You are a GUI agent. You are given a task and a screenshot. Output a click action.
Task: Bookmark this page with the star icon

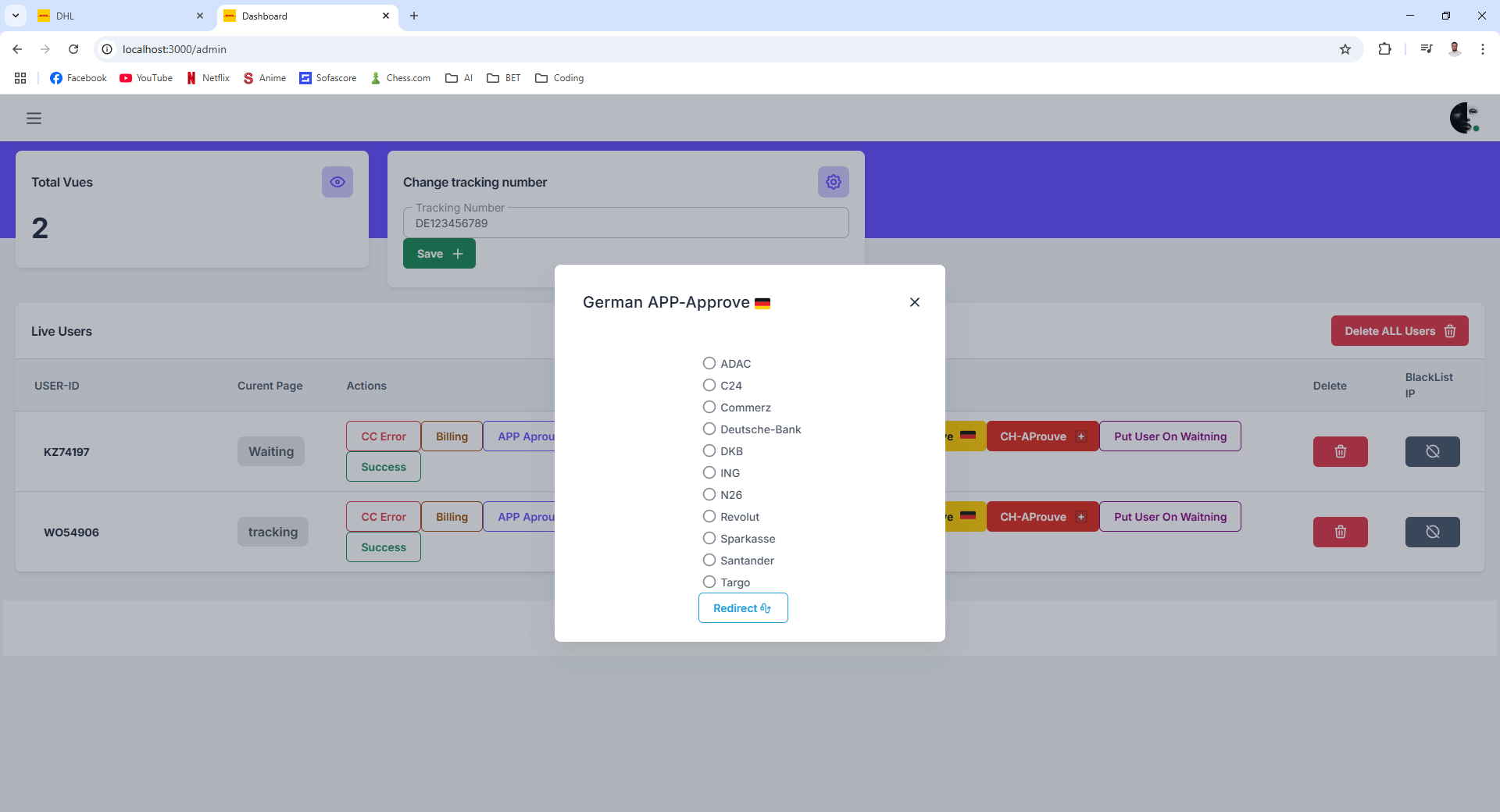1345,49
